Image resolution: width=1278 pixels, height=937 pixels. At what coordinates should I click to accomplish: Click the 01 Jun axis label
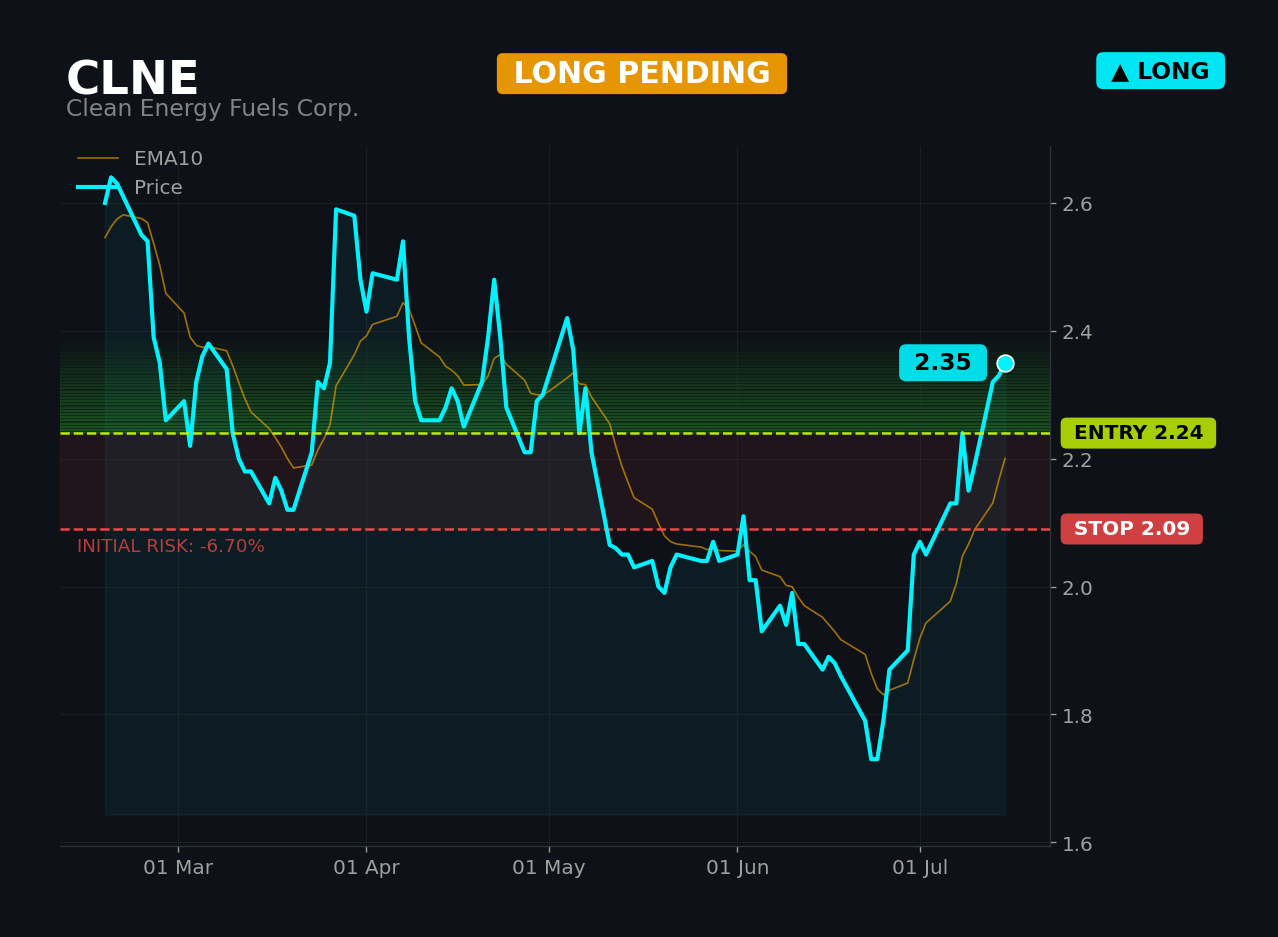[x=738, y=868]
